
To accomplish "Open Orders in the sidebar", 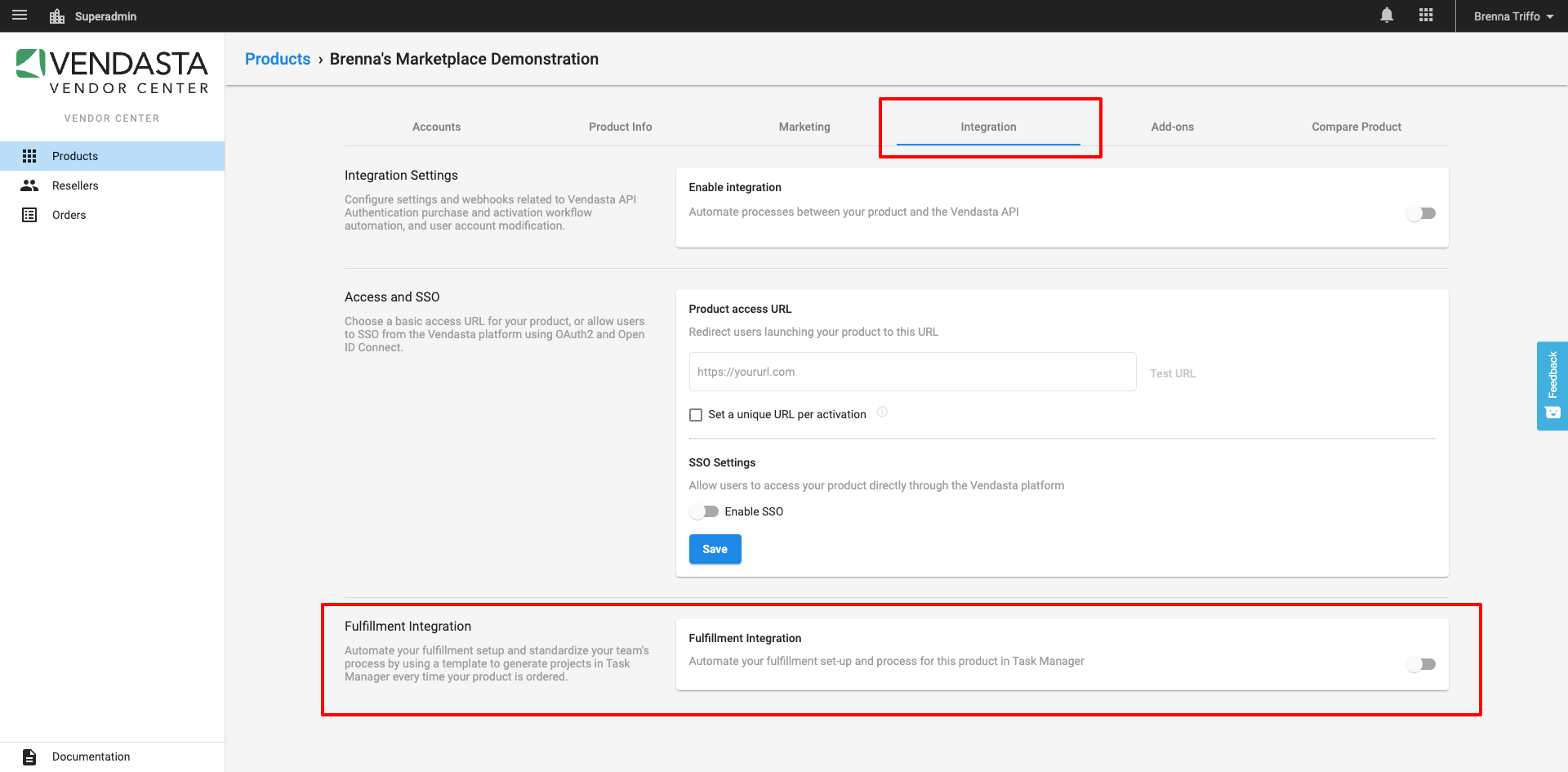I will tap(112, 215).
